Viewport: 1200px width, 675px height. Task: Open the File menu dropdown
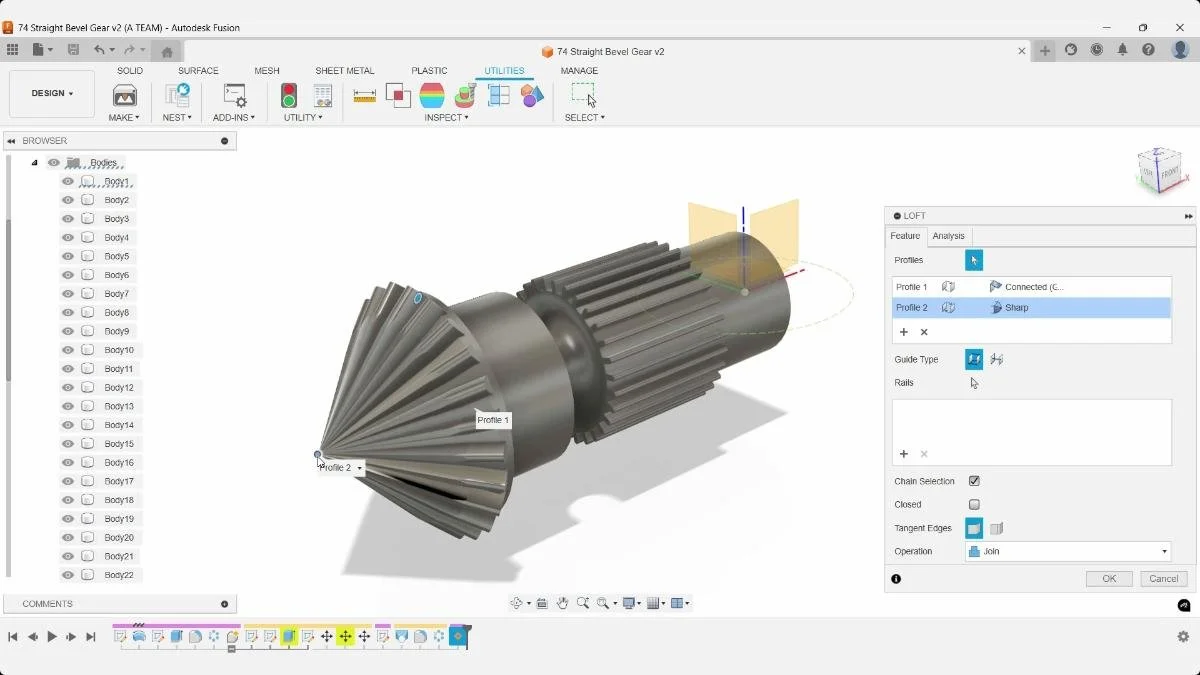coord(43,50)
